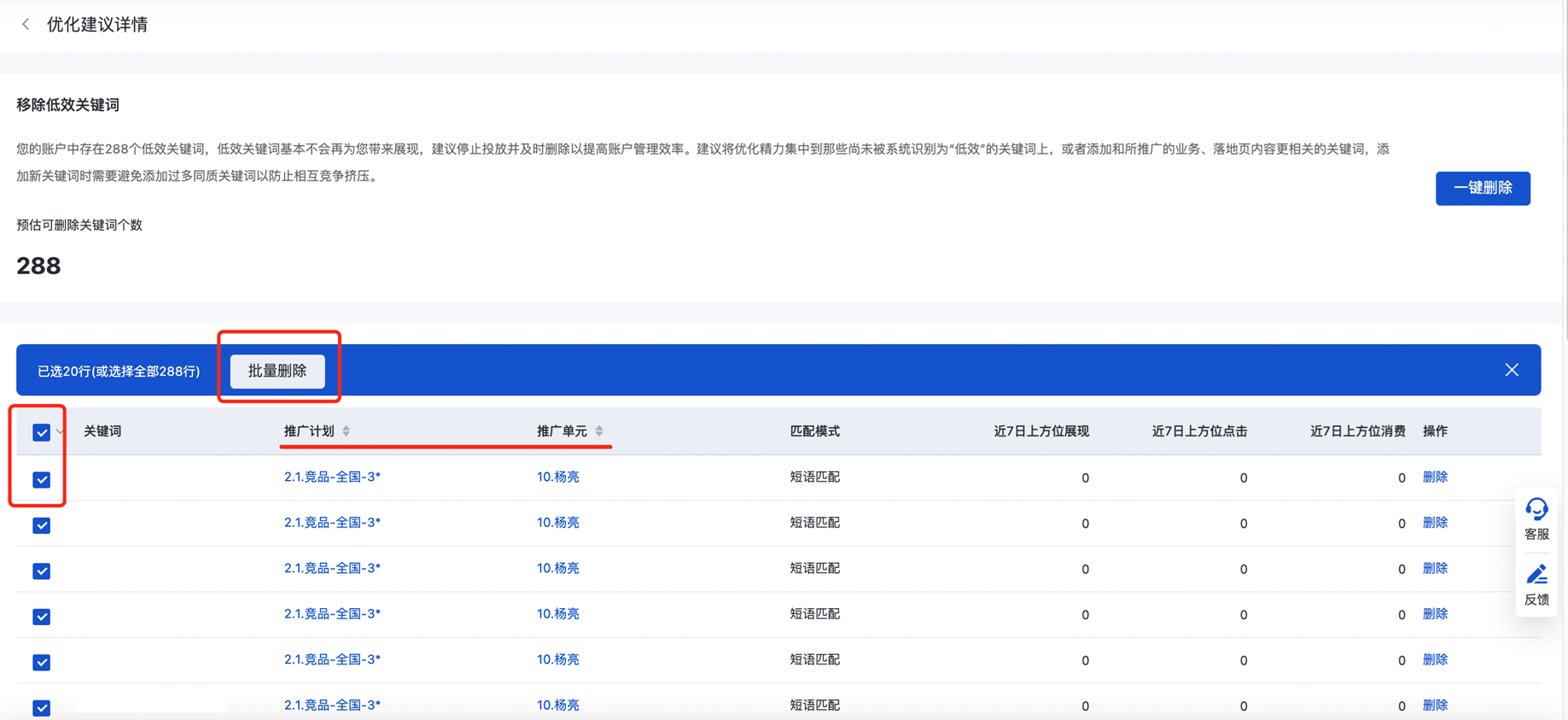Click 近7日上方位展现 column header

[x=1040, y=431]
